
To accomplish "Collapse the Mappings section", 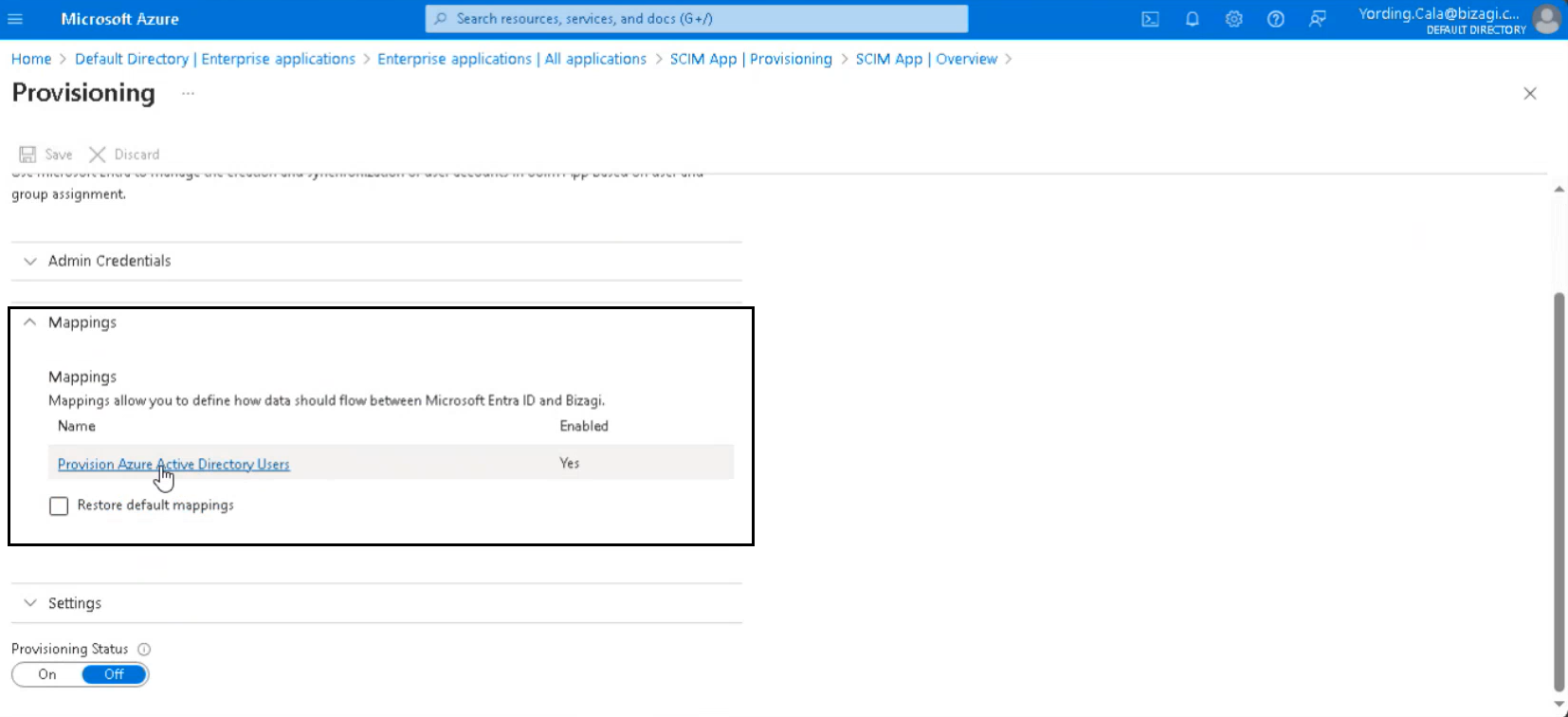I will pyautogui.click(x=376, y=322).
